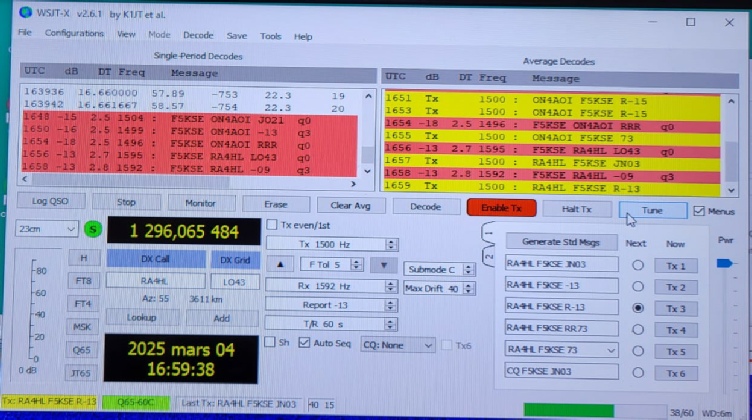The height and width of the screenshot is (420, 752).
Task: Click the green S band indicator button
Action: pos(93,230)
